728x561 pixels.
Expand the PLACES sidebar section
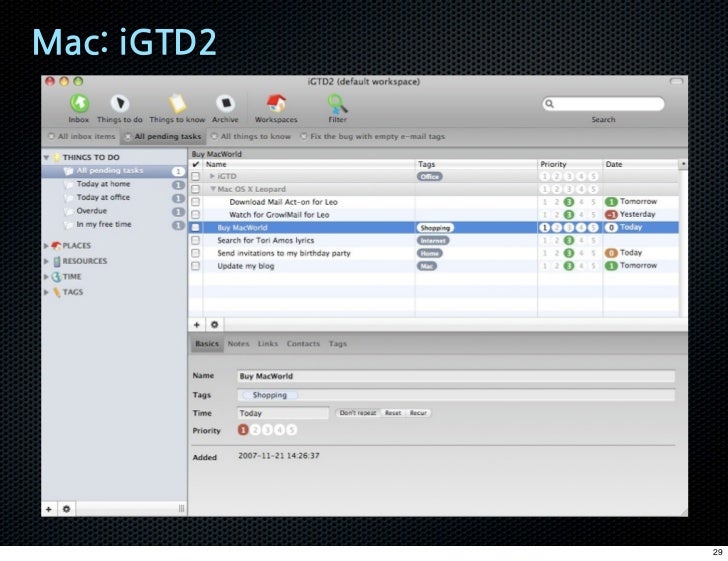point(46,246)
